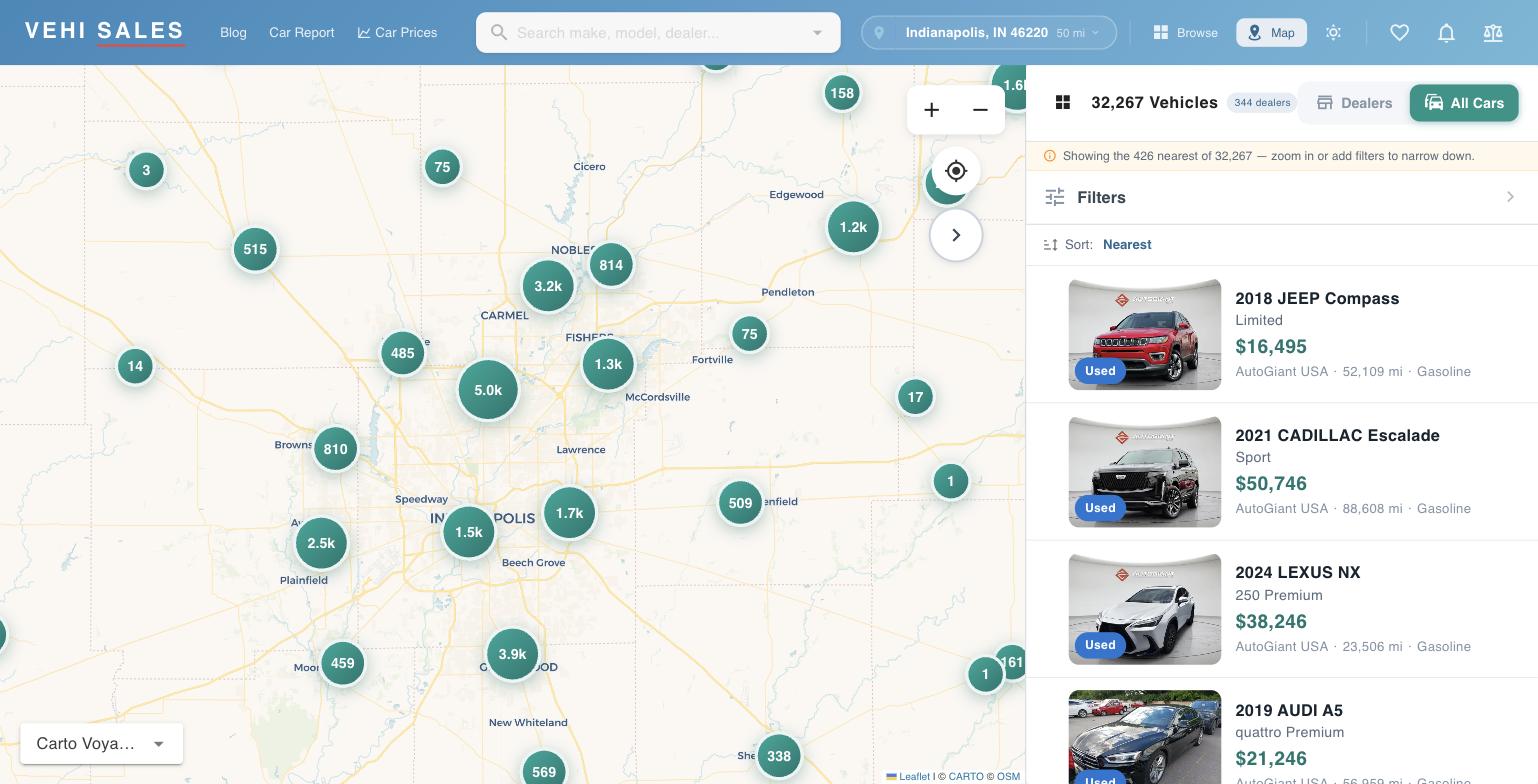This screenshot has width=1538, height=784.
Task: Click the grid layout icon beside vehicle count
Action: pyautogui.click(x=1063, y=102)
